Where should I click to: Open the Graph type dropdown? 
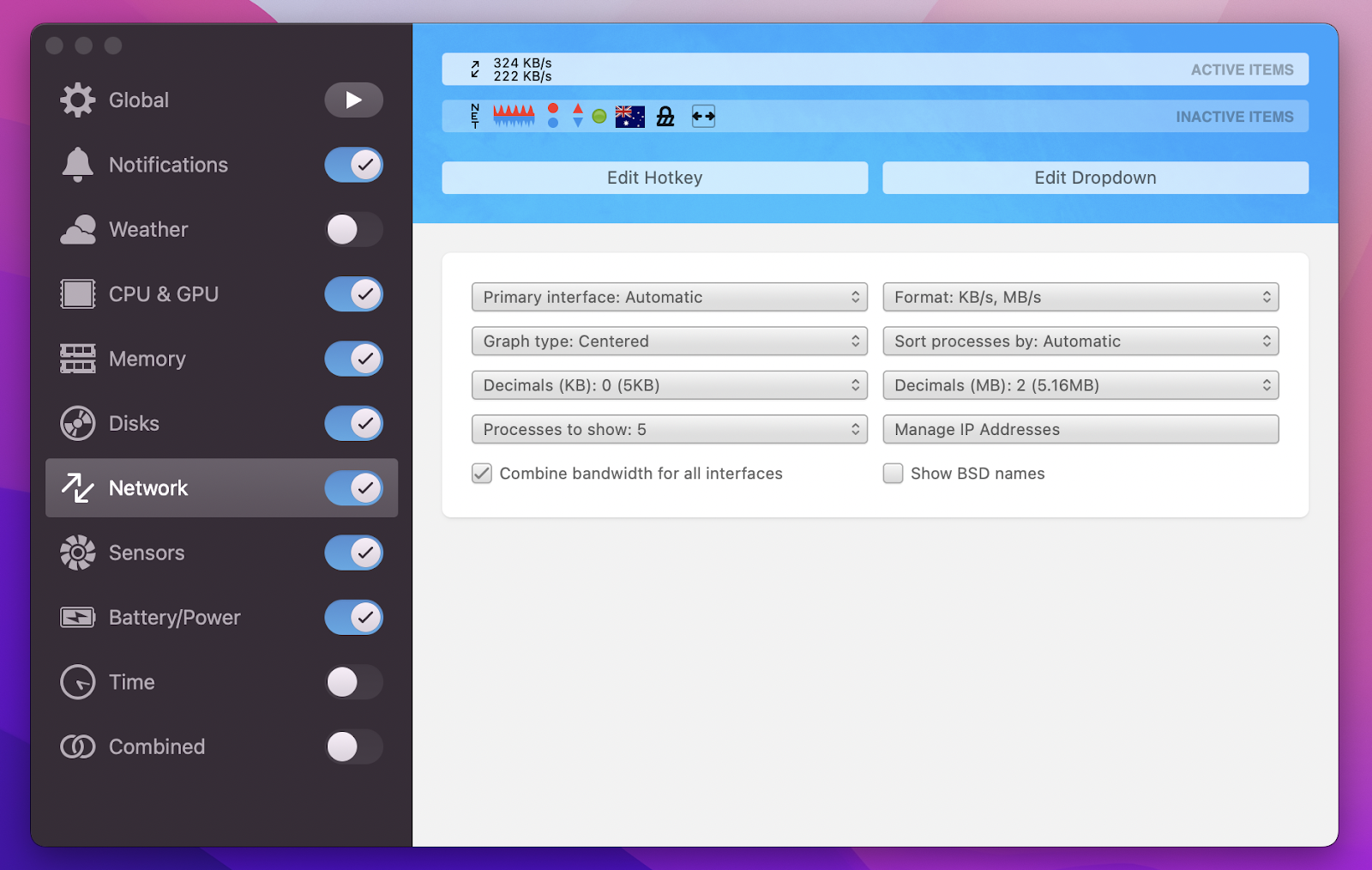[670, 341]
